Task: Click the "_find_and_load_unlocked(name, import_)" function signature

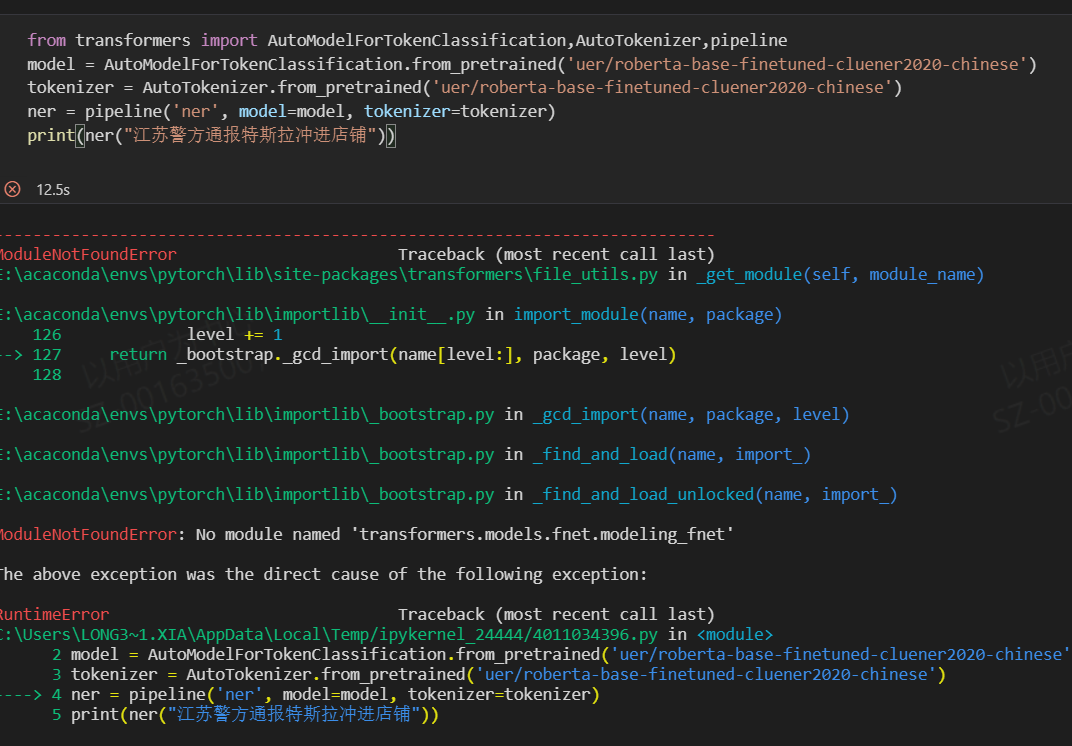Action: [714, 495]
